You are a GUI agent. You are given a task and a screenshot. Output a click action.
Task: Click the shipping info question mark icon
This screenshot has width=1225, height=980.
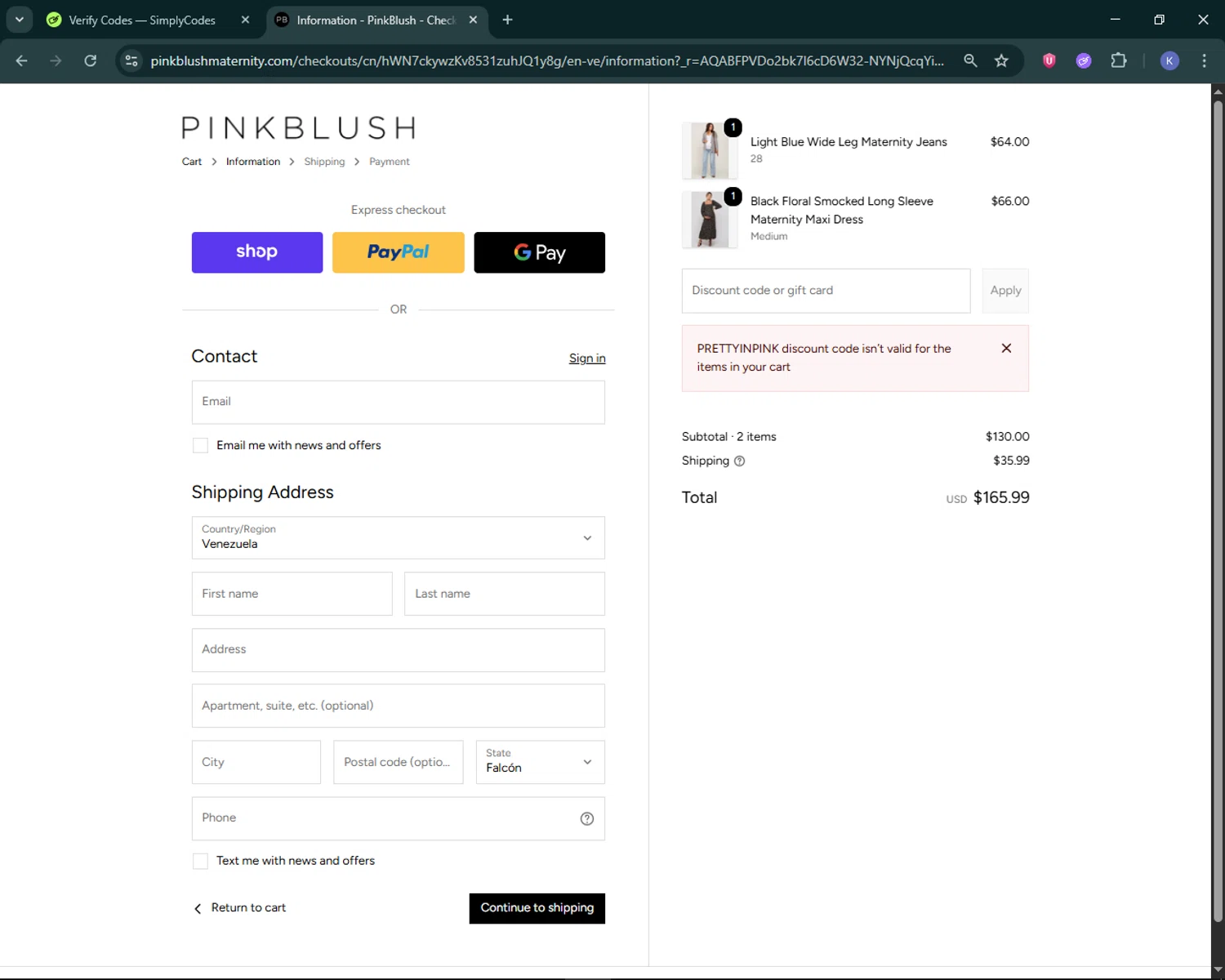(x=740, y=461)
